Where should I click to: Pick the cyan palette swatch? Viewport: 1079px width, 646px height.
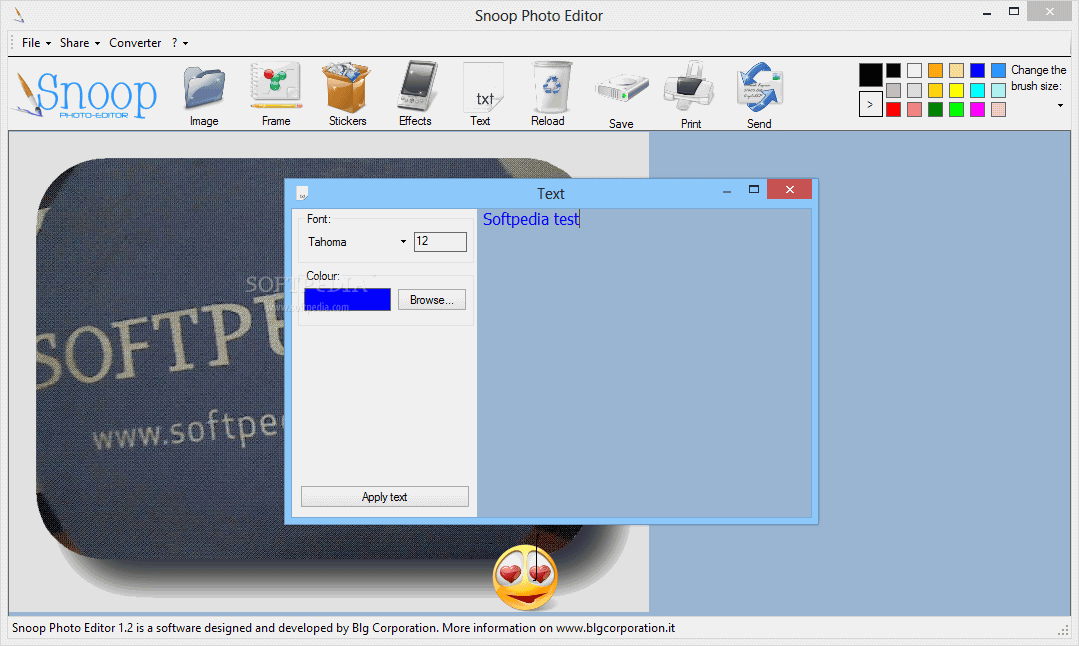pyautogui.click(x=977, y=90)
